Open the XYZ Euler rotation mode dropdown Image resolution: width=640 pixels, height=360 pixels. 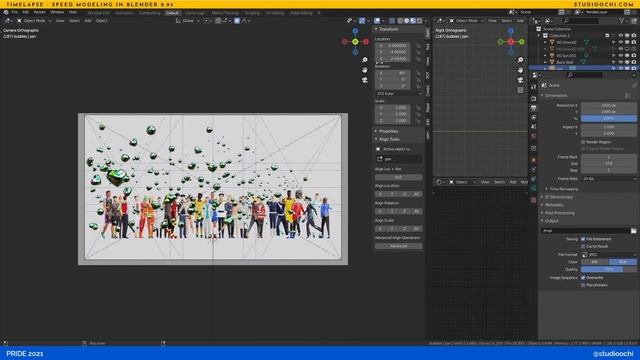398,94
